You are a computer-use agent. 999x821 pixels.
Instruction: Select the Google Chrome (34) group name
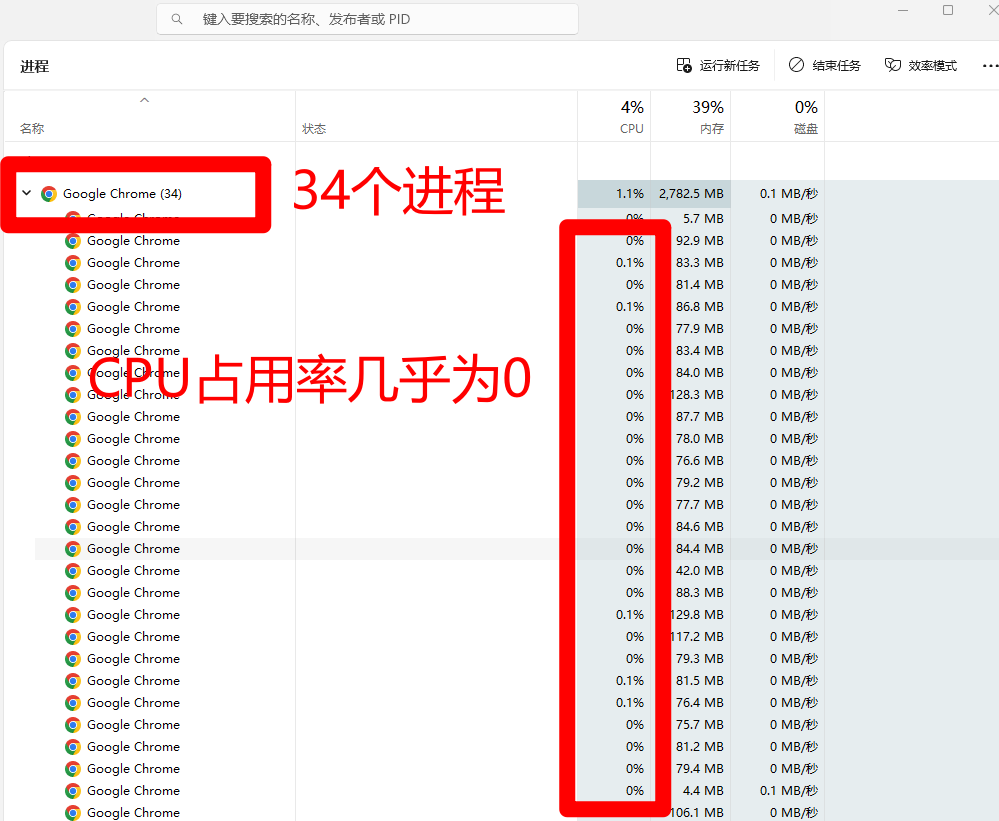122,194
